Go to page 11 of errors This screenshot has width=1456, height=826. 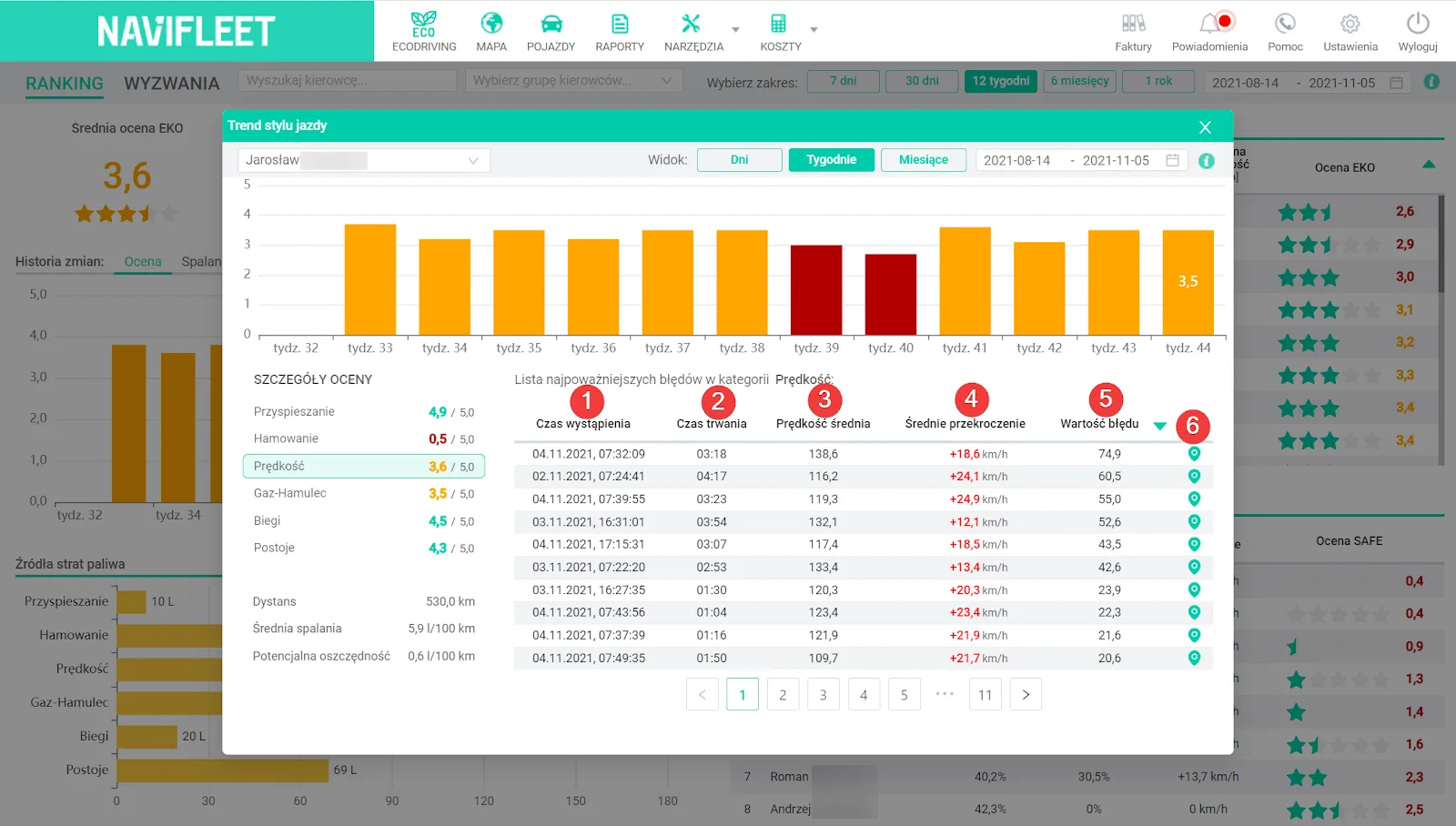[985, 695]
